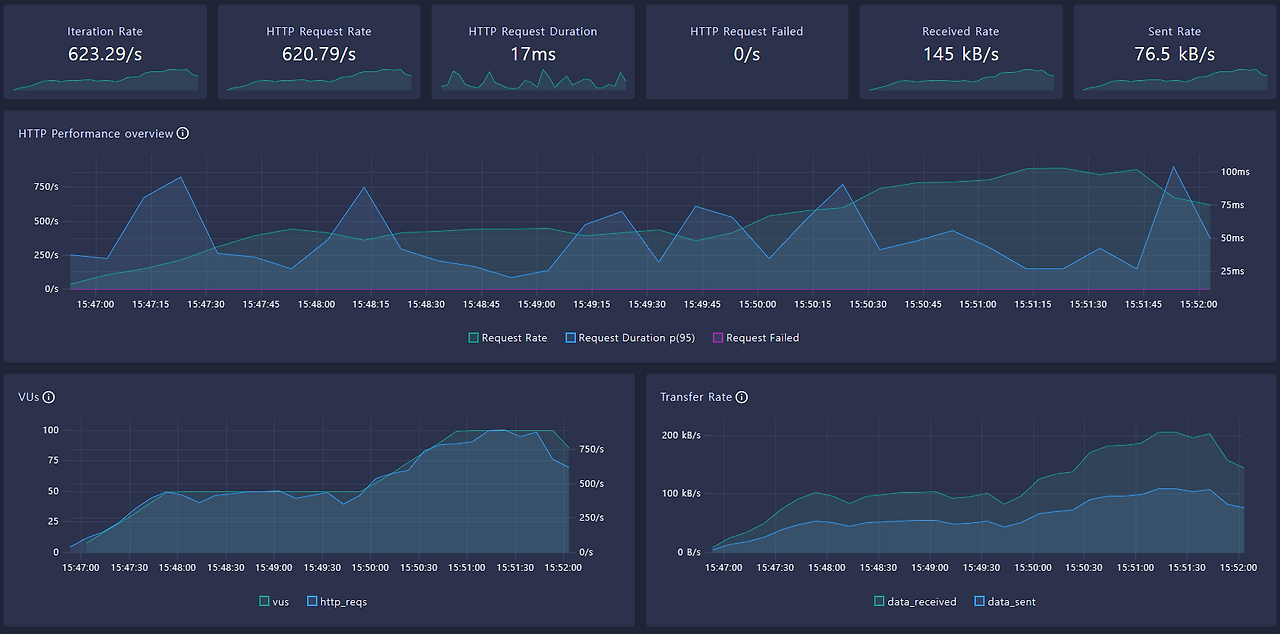The height and width of the screenshot is (634, 1280).
Task: Click 25 on the VUs left axis
Action: [52, 522]
